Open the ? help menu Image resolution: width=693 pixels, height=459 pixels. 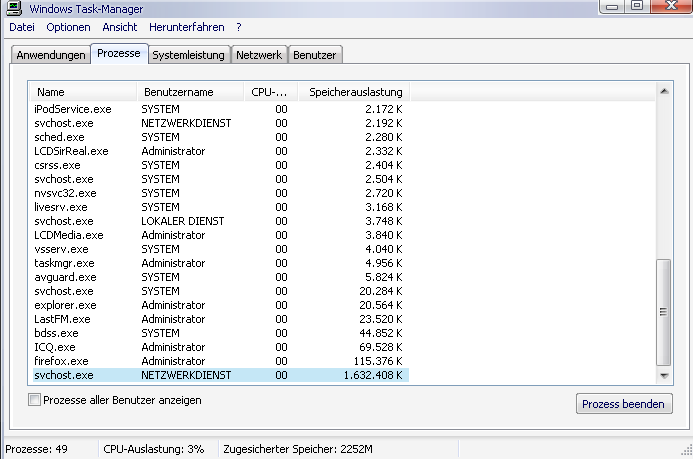[239, 27]
